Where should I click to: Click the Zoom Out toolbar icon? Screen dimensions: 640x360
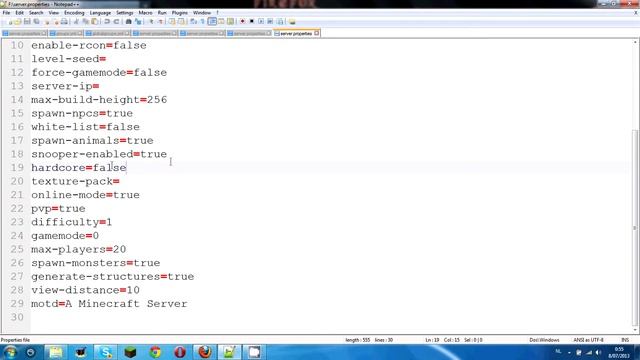coord(160,21)
